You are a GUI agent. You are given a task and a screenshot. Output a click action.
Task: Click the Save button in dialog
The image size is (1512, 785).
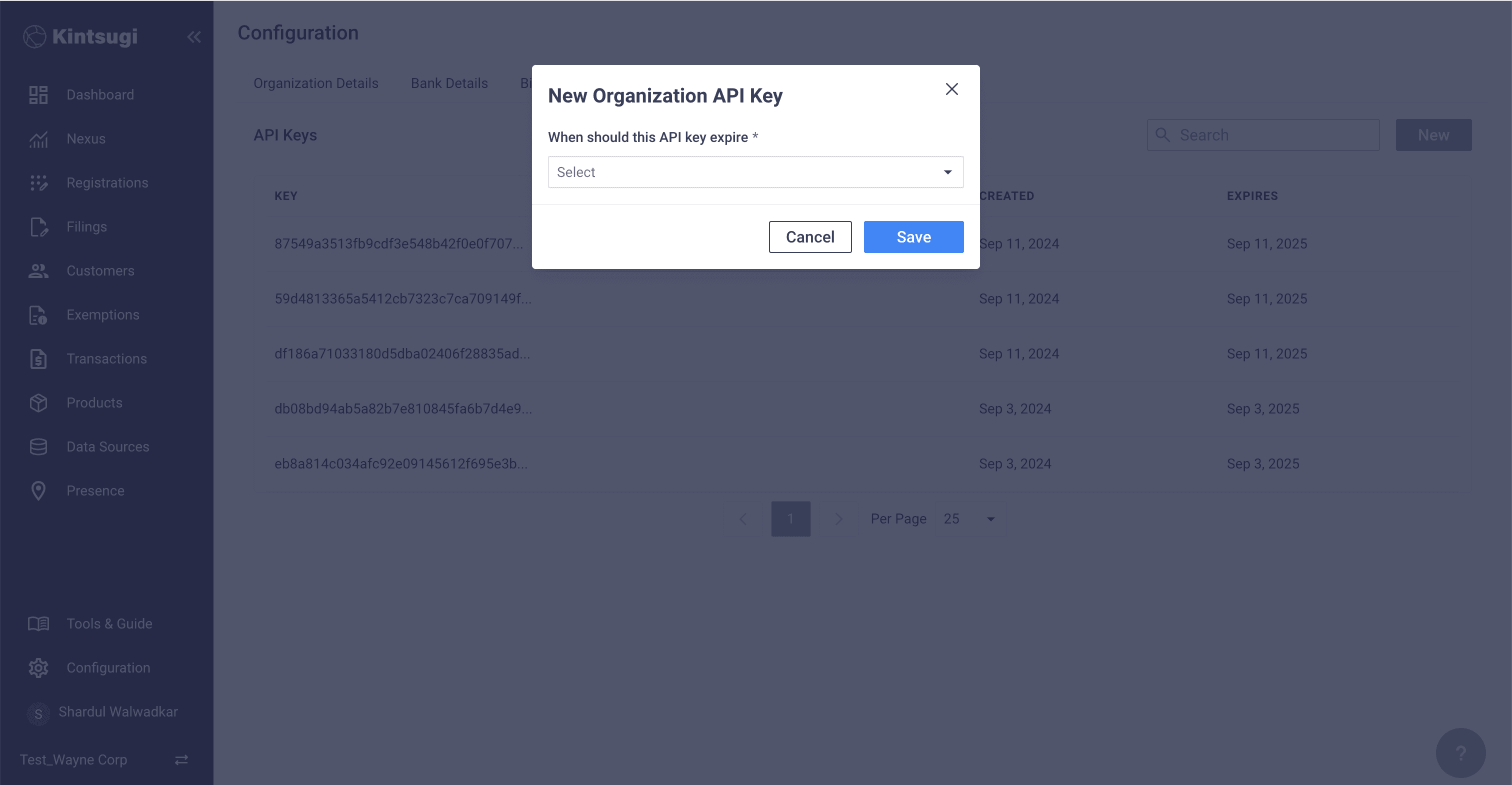coord(913,237)
